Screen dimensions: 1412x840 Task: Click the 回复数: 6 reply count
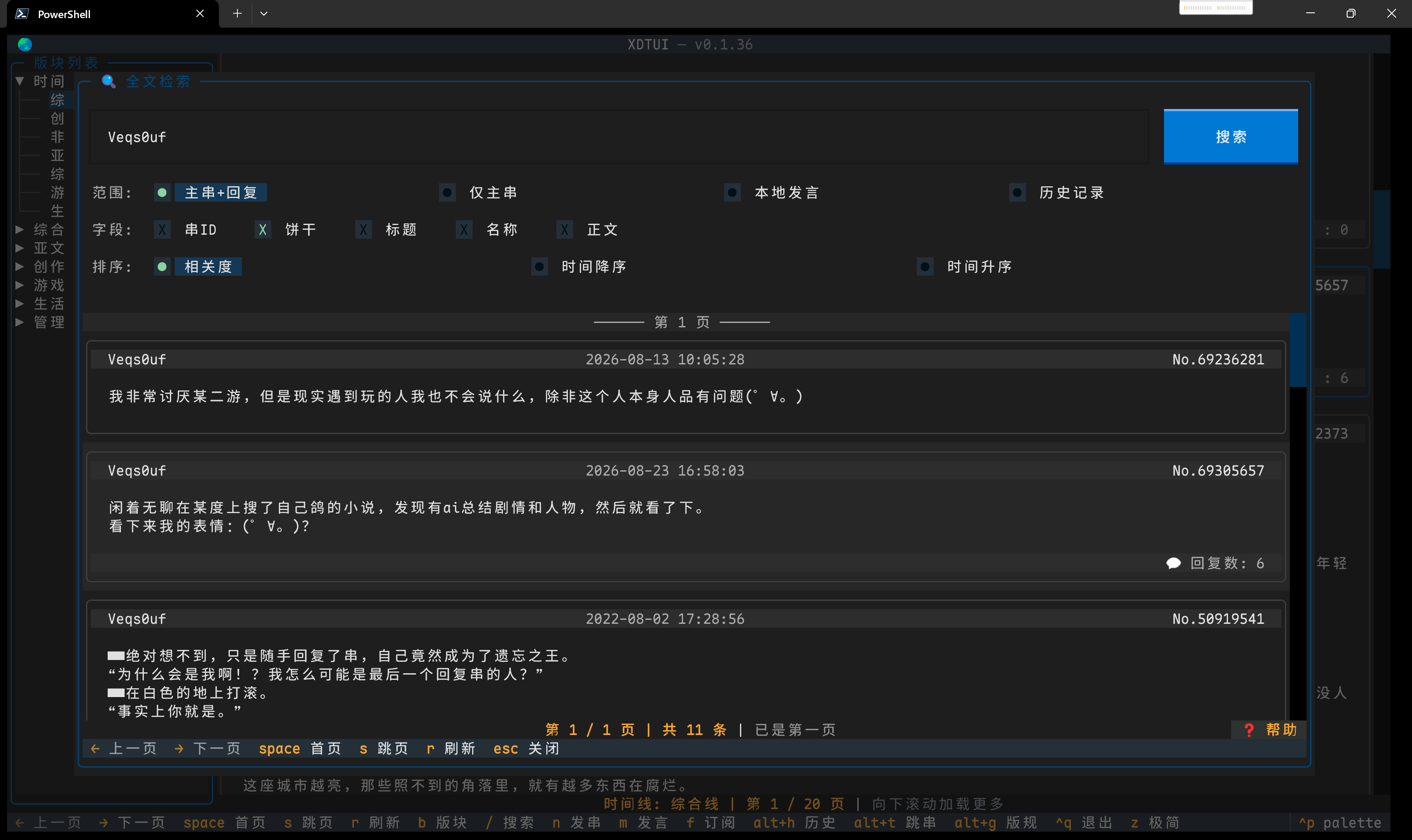click(1227, 563)
